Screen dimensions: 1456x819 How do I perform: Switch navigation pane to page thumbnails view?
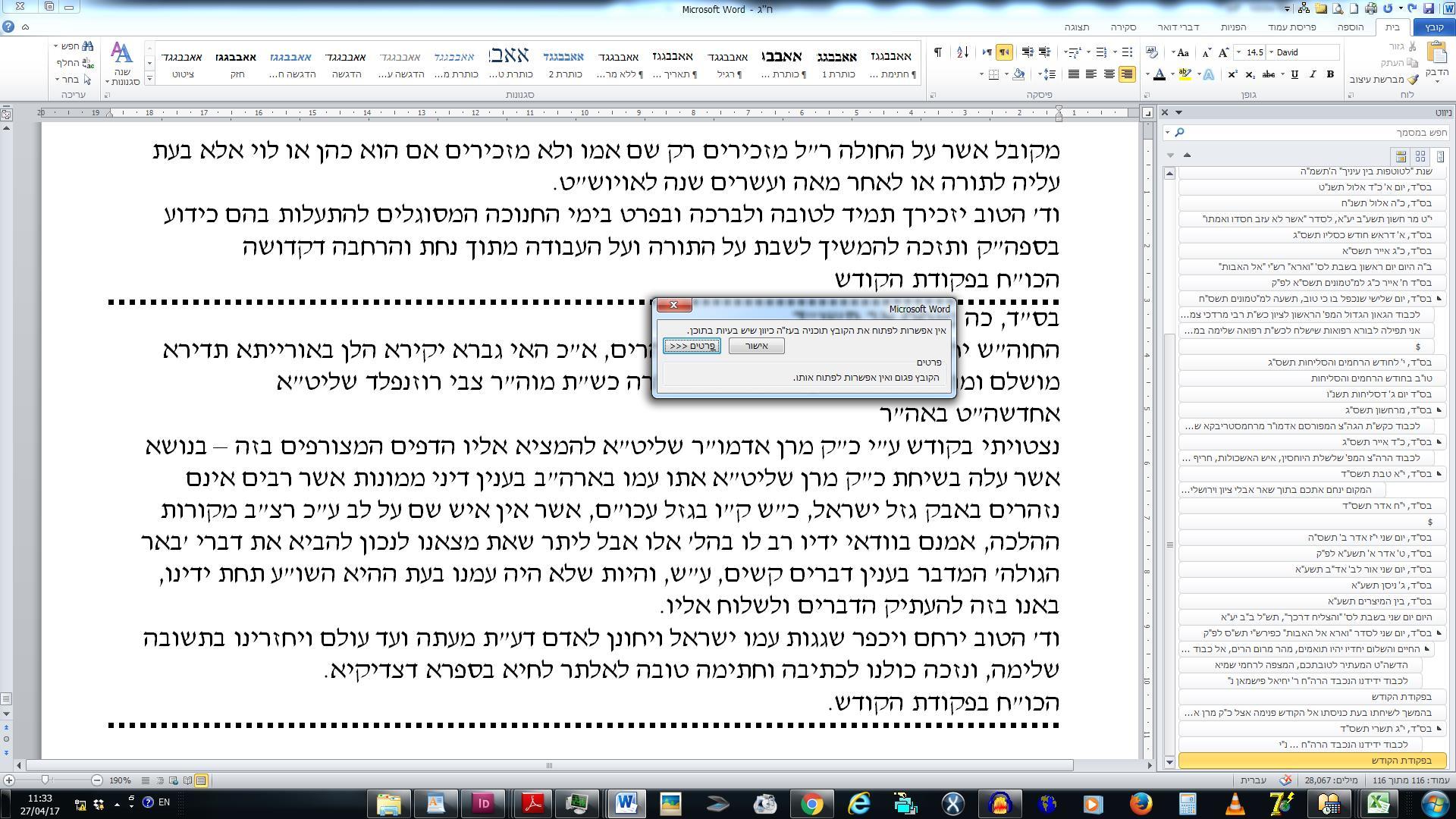(x=1420, y=156)
